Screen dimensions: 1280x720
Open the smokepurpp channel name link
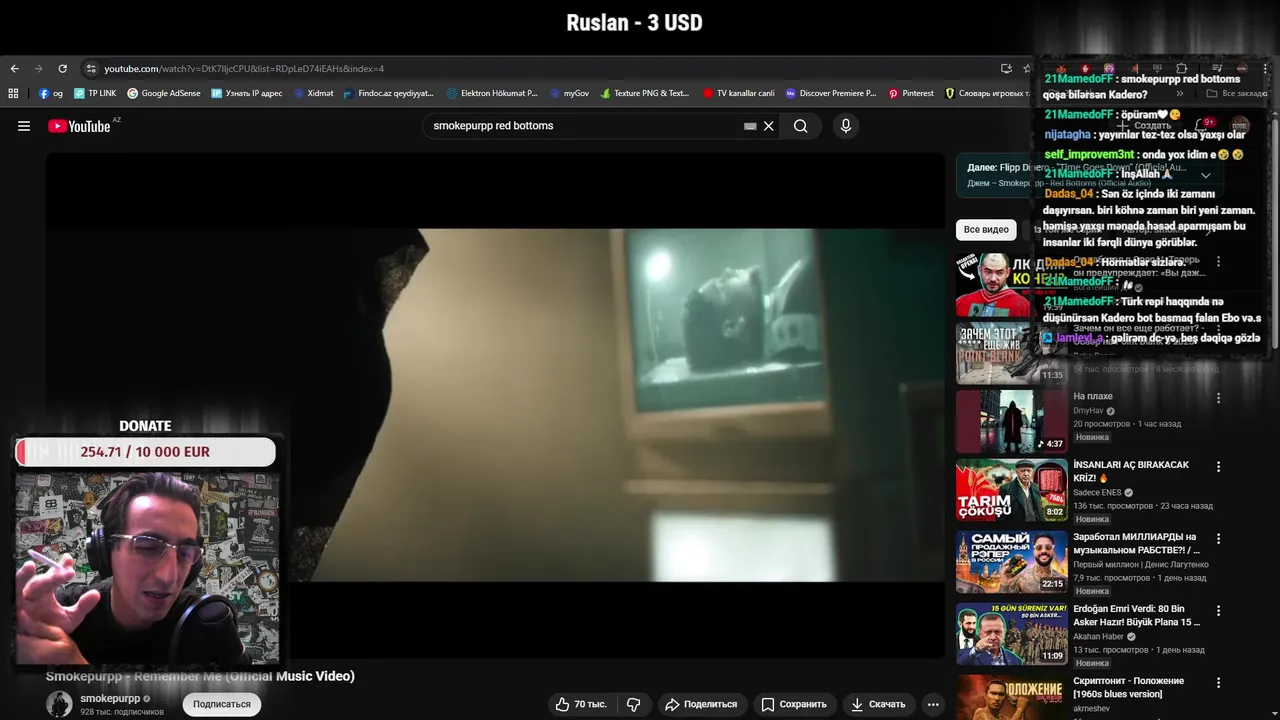point(110,699)
